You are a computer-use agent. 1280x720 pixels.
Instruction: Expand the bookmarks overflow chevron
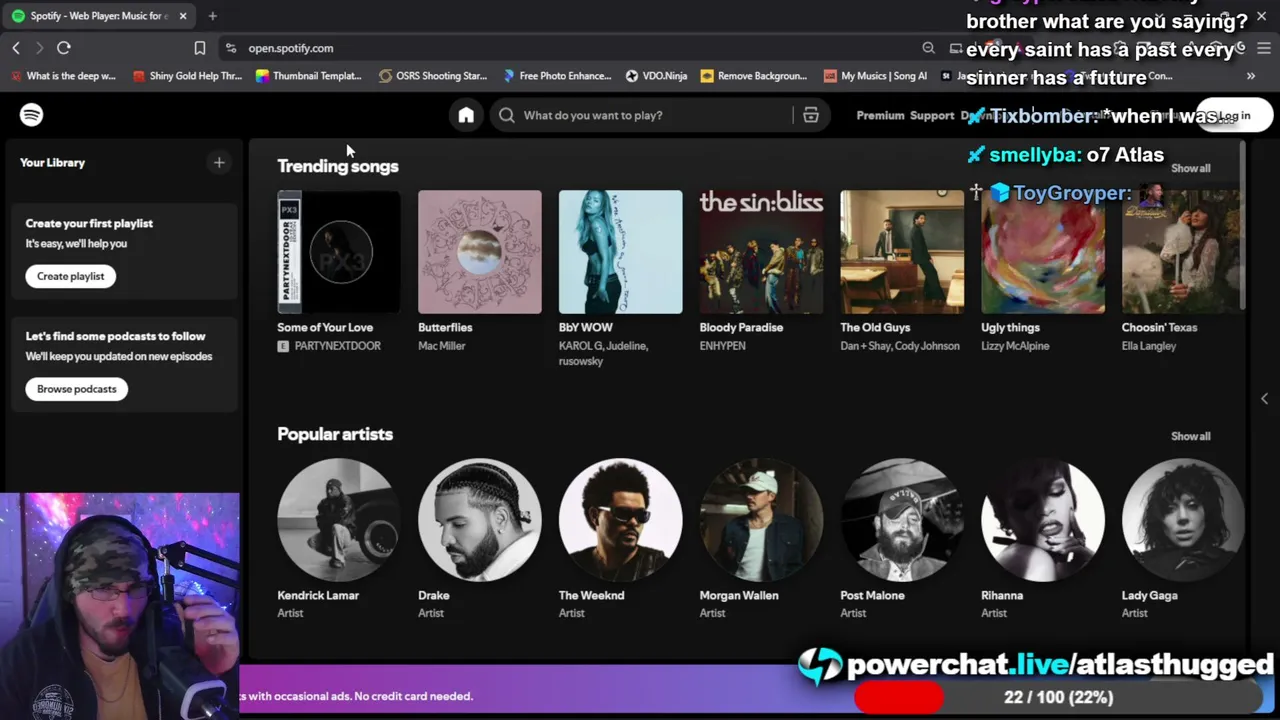[1250, 76]
